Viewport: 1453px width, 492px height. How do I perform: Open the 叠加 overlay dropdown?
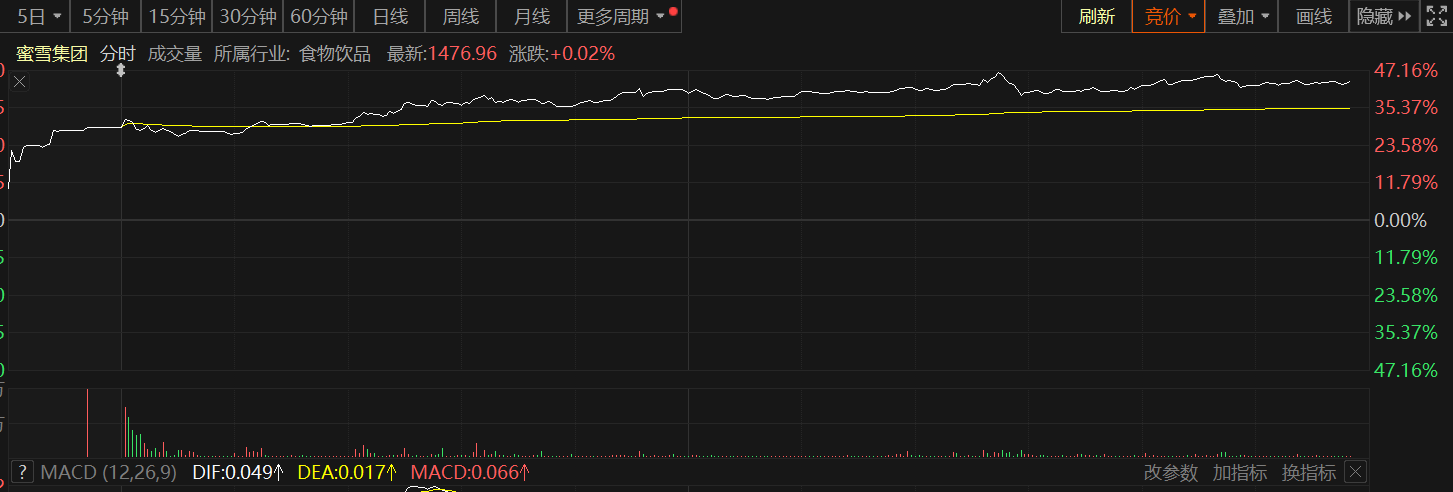tap(1243, 16)
